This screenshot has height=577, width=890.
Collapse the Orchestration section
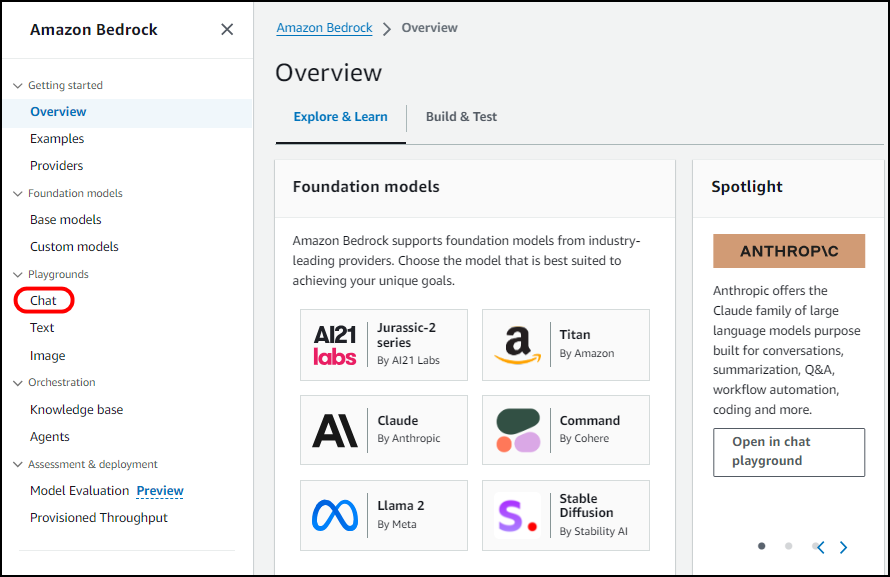[x=18, y=383]
